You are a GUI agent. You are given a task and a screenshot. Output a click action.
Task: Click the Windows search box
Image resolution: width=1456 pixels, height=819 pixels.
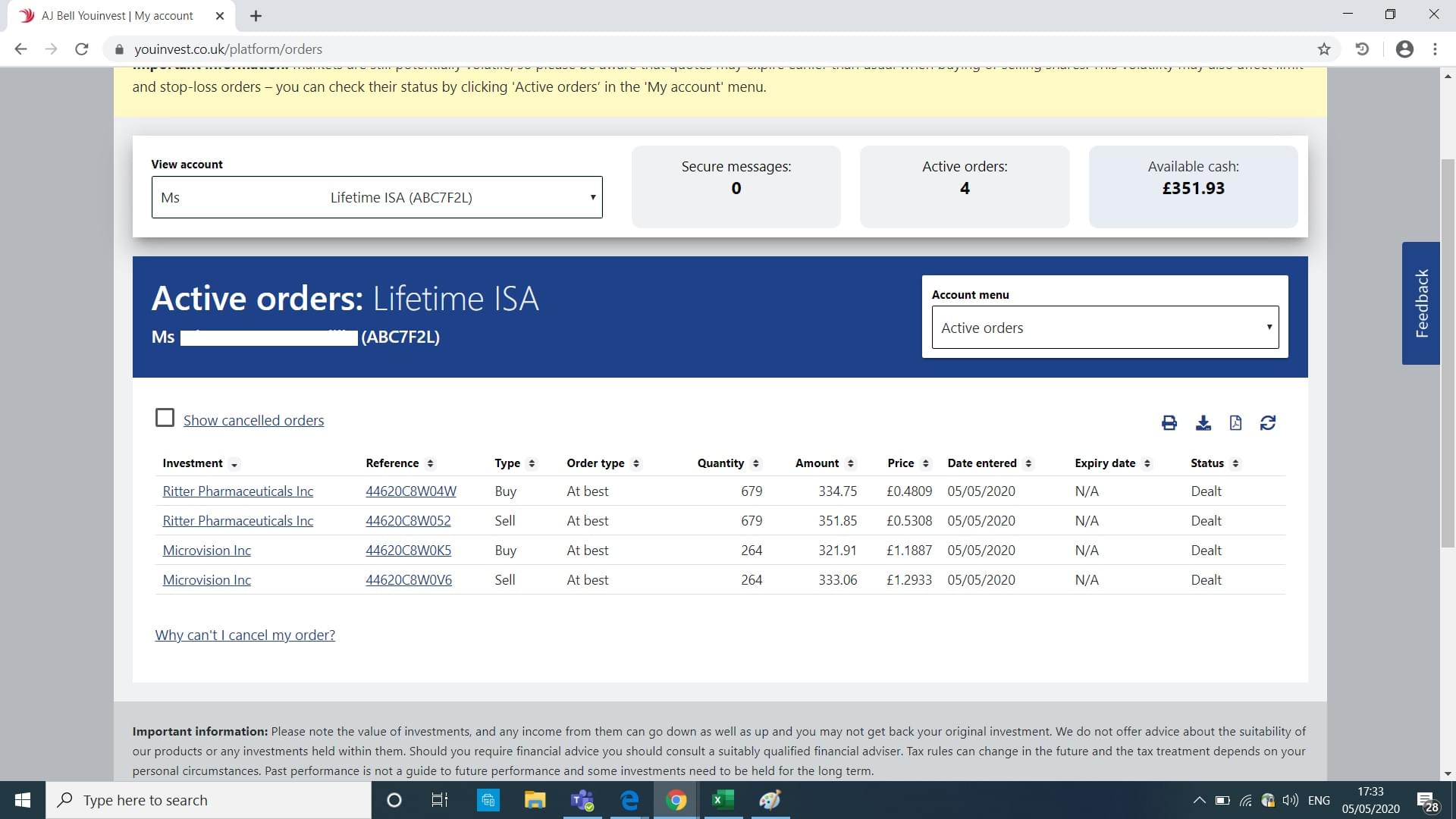tap(209, 800)
